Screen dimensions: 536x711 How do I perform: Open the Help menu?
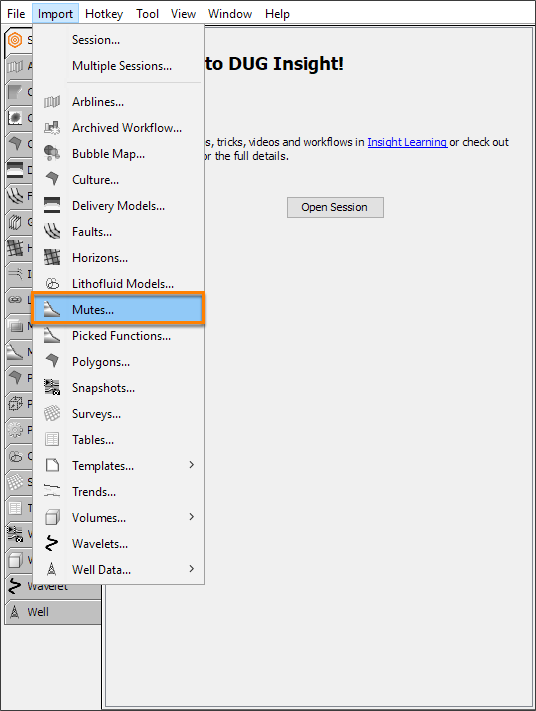click(x=277, y=14)
